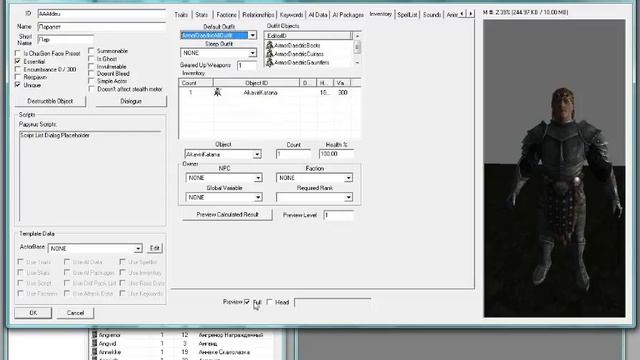This screenshot has width=640, height=360.
Task: Click Annekke's actor icon in background list
Action: (x=94, y=352)
